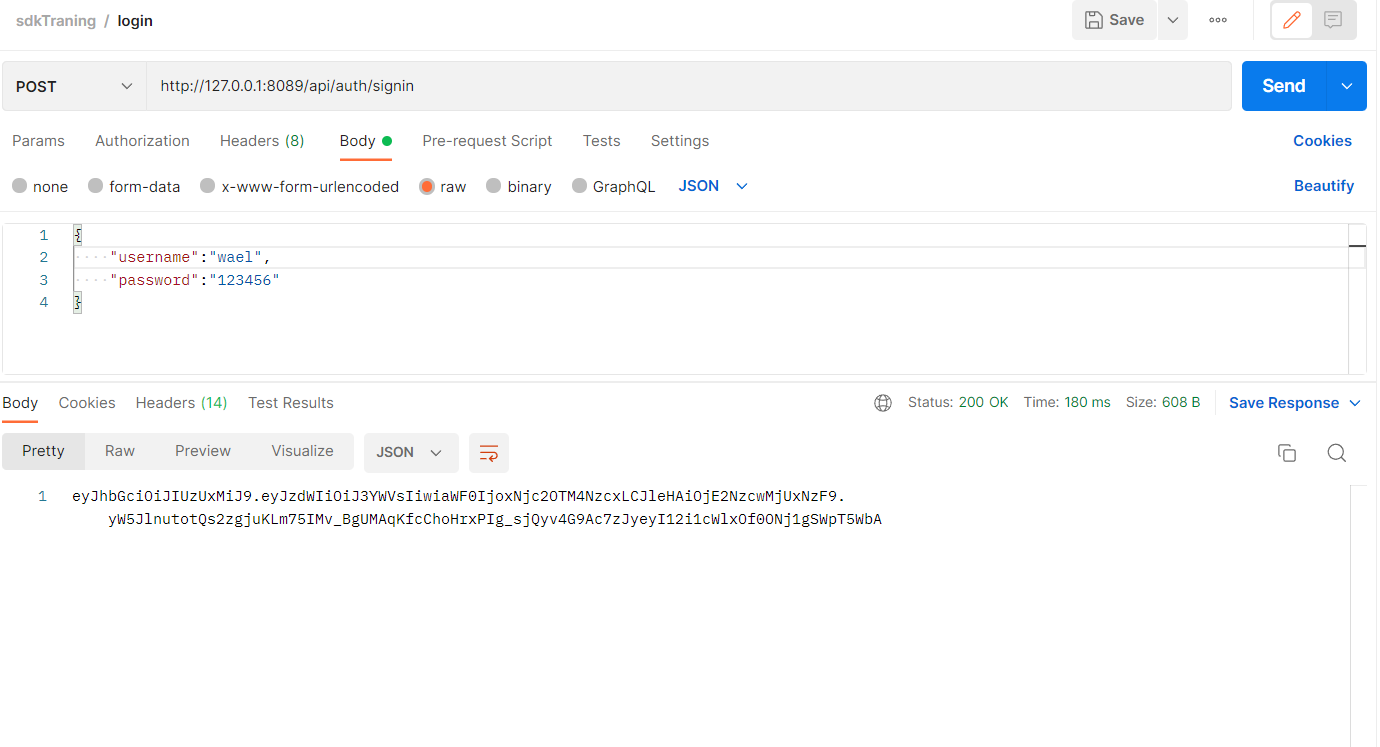1380x747 pixels.
Task: Select the Visualize response view
Action: 302,451
